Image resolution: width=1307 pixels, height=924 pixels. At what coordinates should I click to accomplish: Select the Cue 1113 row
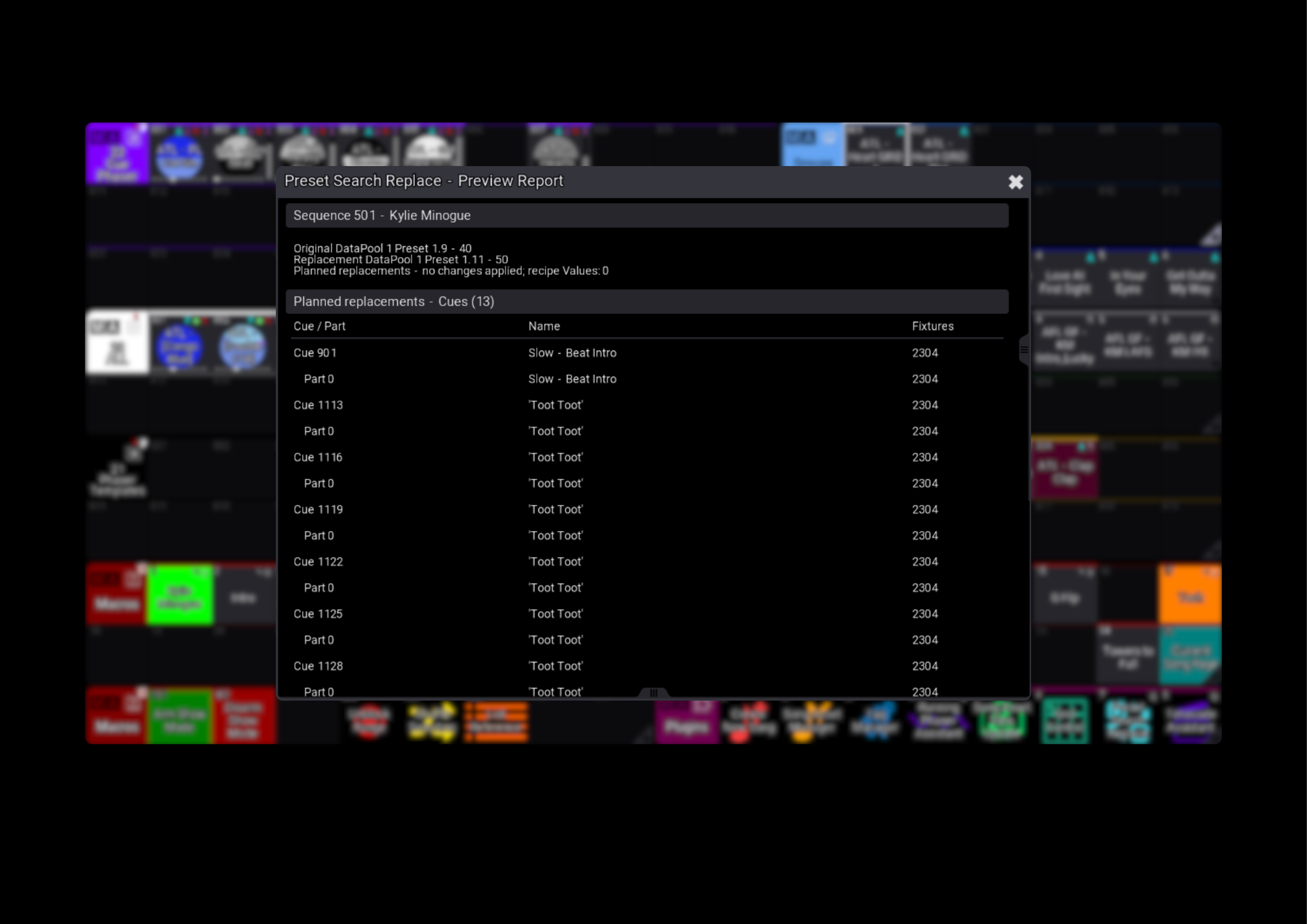tap(647, 405)
